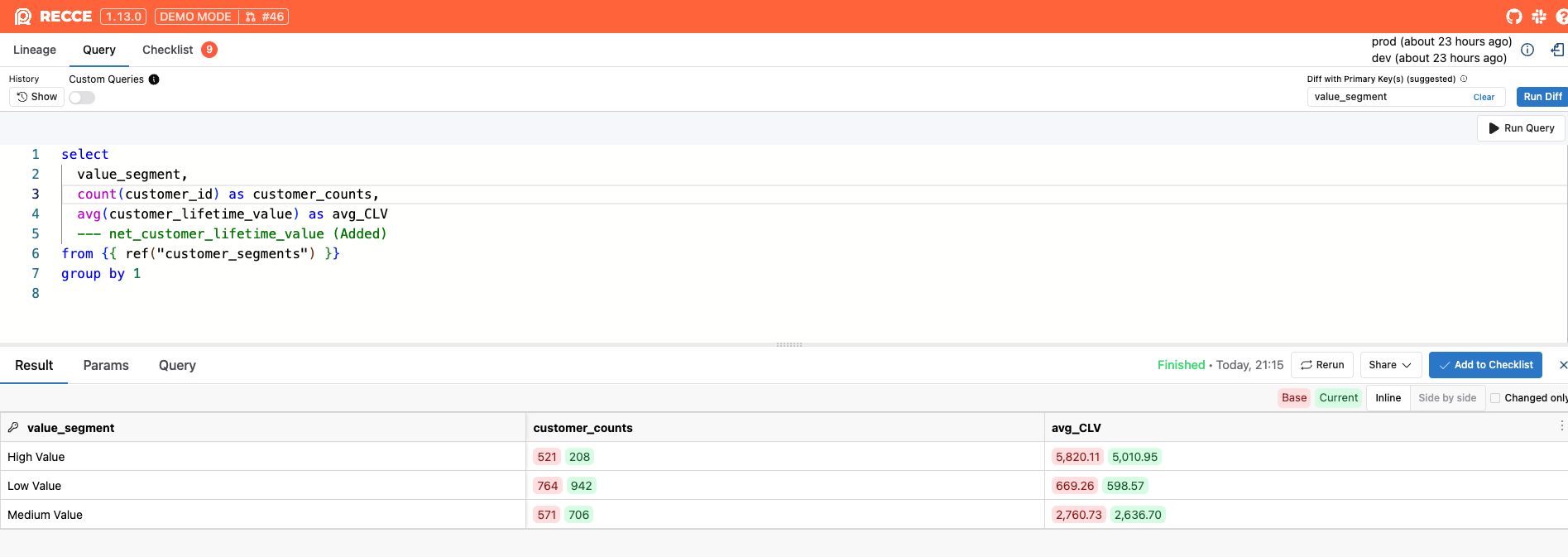Screen dimensions: 1568x557
Task: Click base count 521 for High Value
Action: pos(547,457)
